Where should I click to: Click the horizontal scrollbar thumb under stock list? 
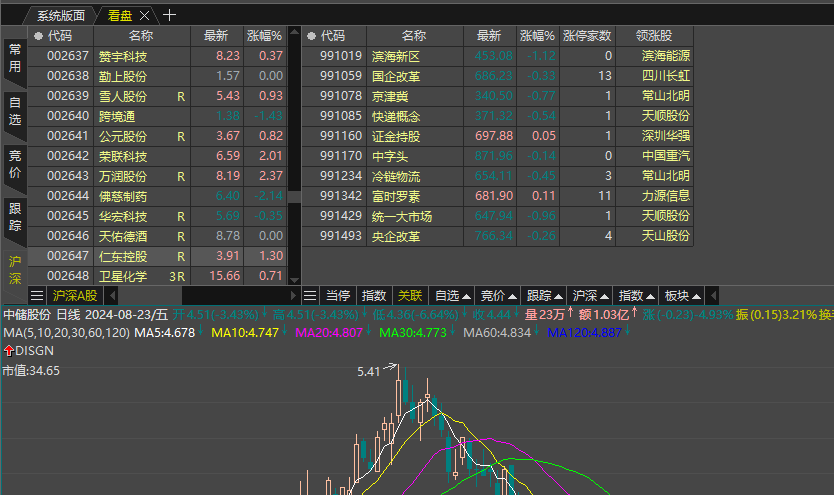click(150, 296)
